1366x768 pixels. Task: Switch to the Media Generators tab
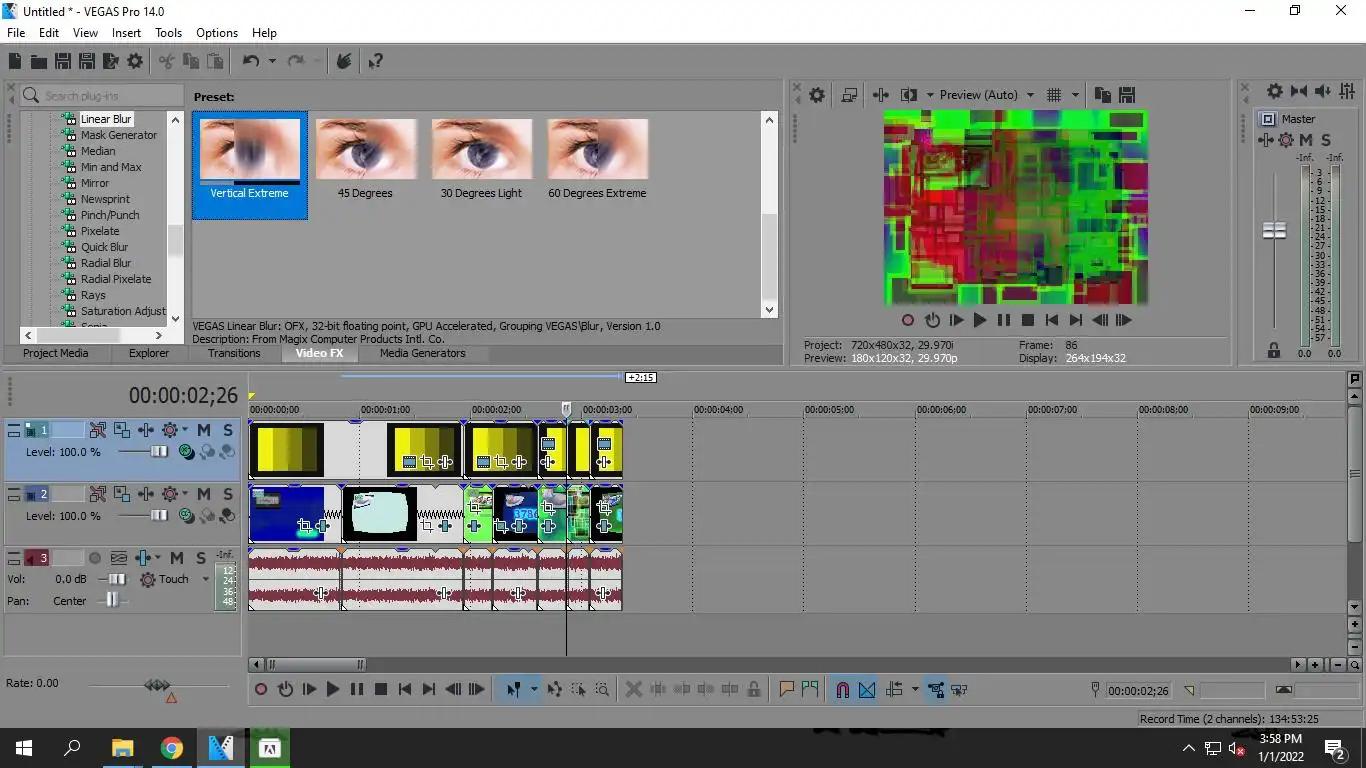423,353
